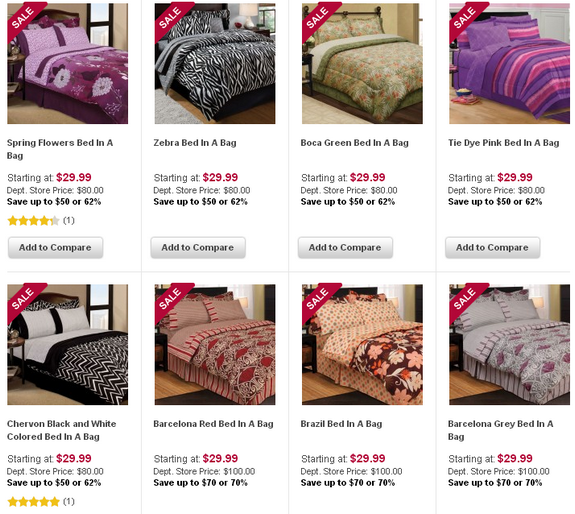
Task: View star rating of Spring Flowers set
Action: coord(33,221)
